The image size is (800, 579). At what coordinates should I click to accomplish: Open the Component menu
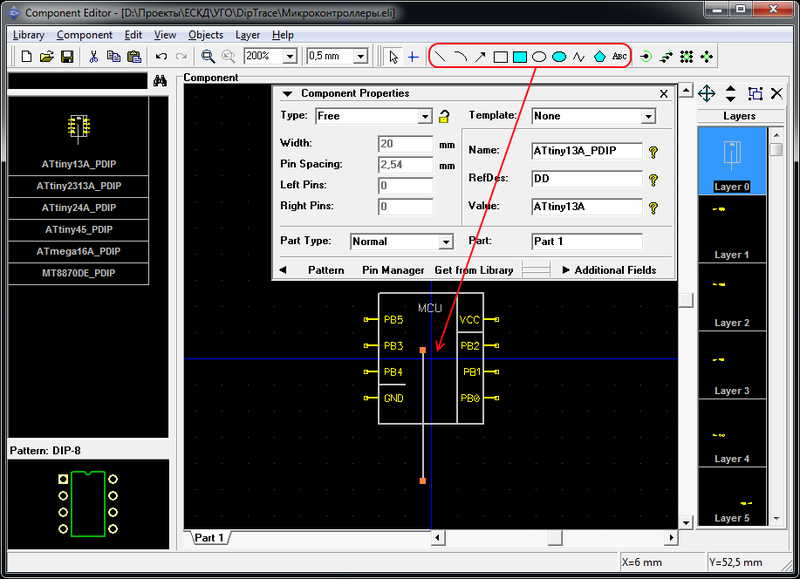pos(84,35)
